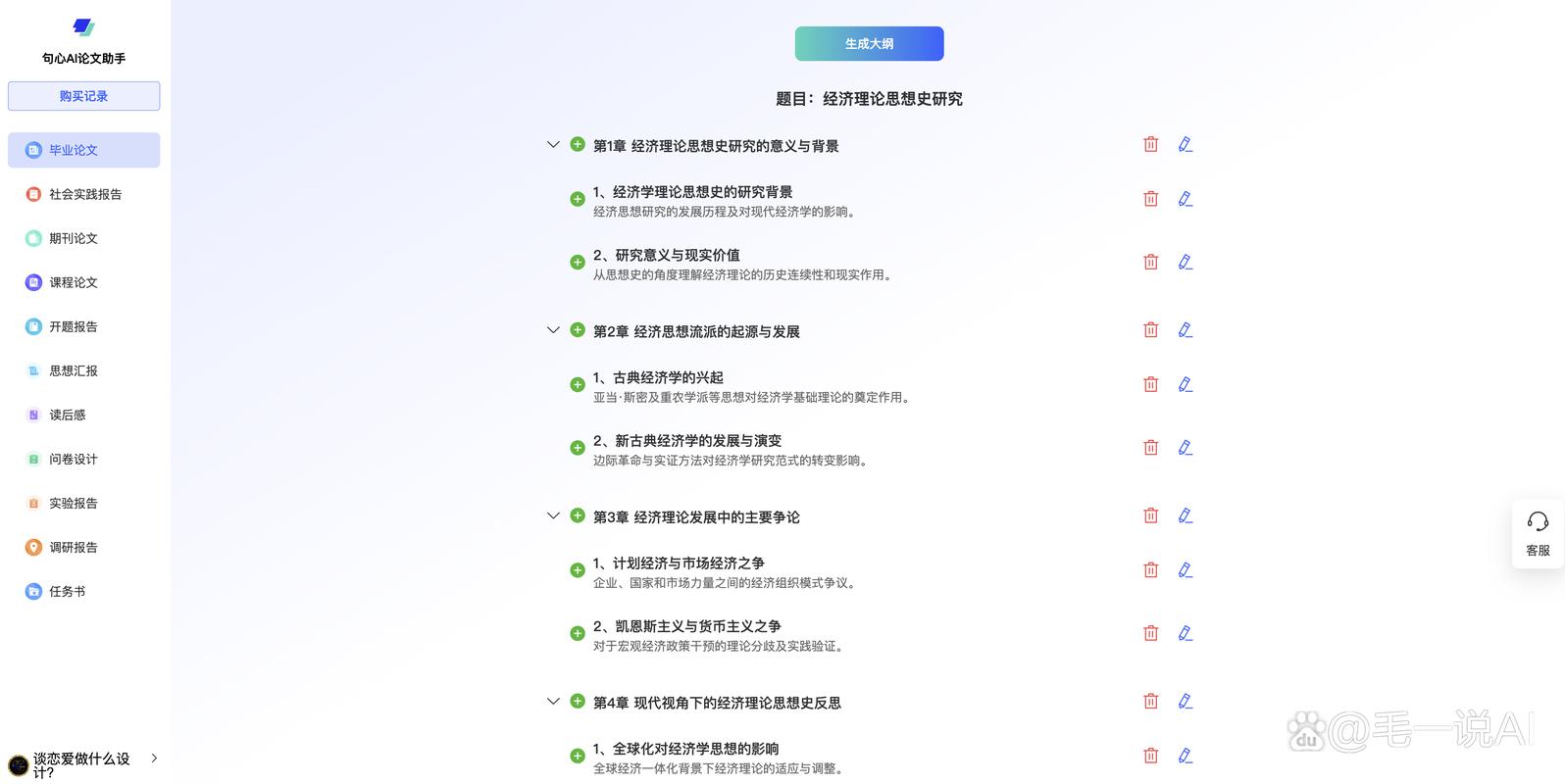Collapse the 第1章 chapter chevron
Viewport: 1565px width, 784px height.
pos(553,144)
